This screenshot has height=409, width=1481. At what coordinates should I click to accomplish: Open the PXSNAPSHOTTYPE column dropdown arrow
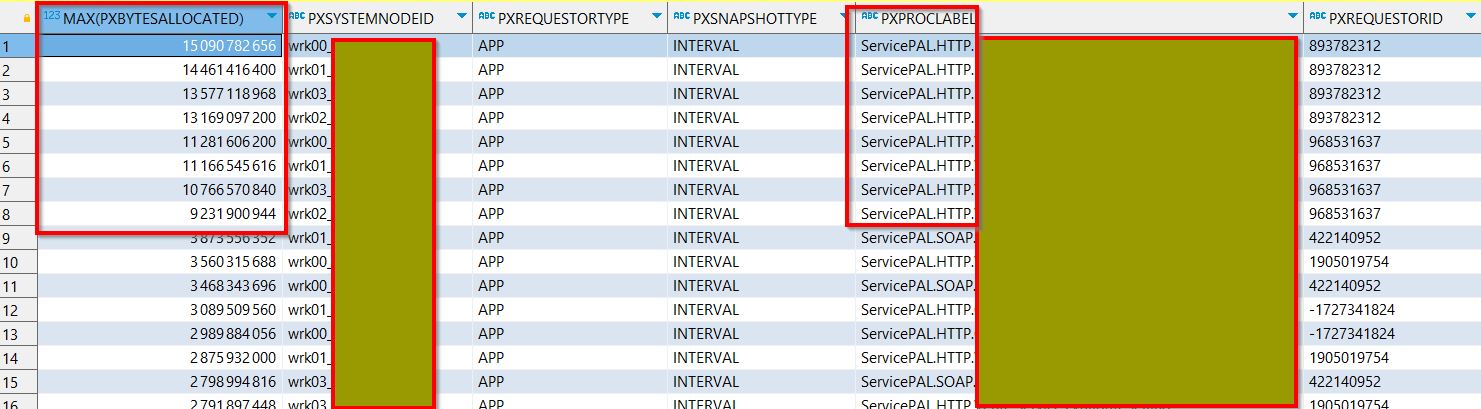click(x=843, y=18)
